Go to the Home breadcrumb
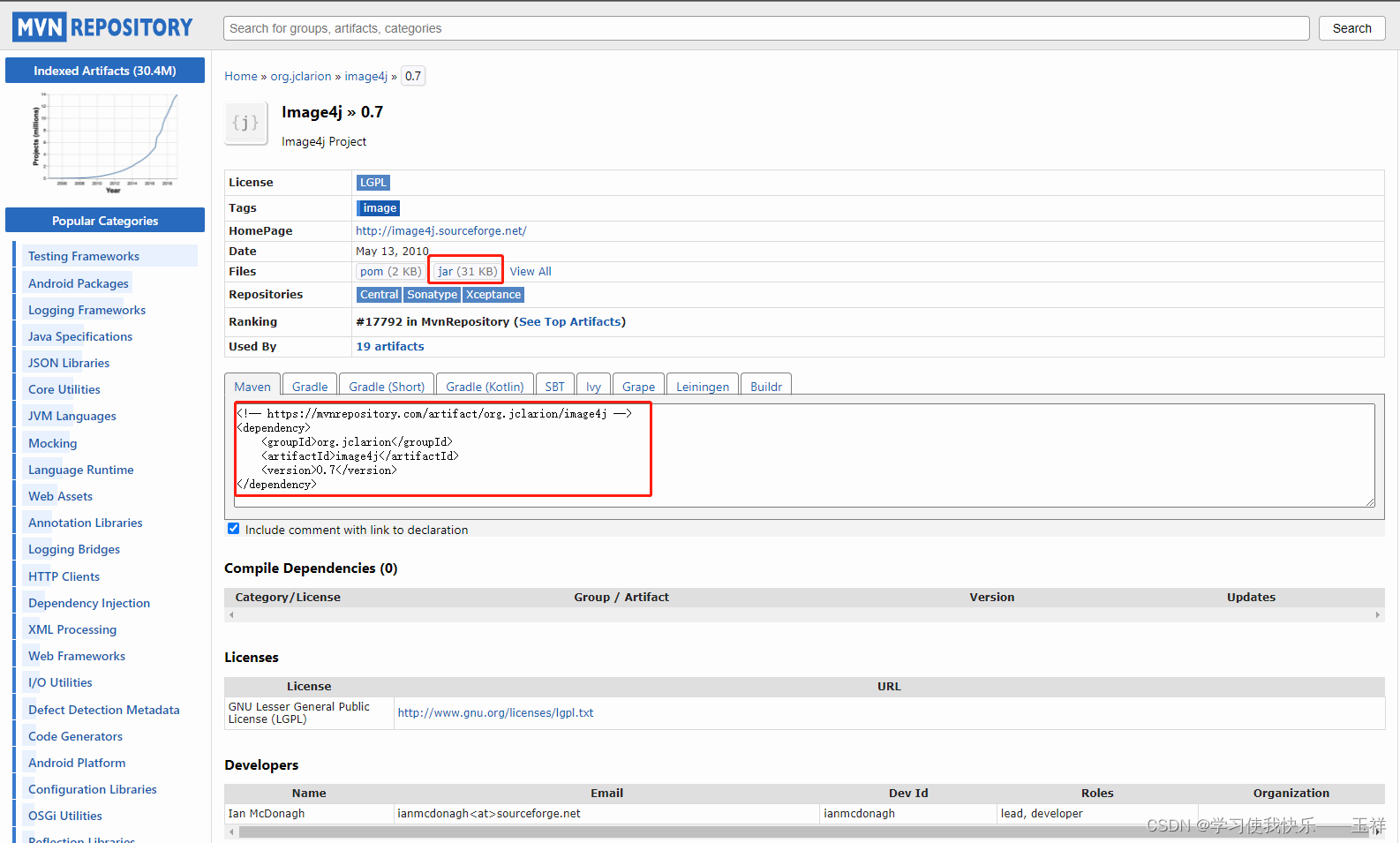The image size is (1400, 843). 241,76
